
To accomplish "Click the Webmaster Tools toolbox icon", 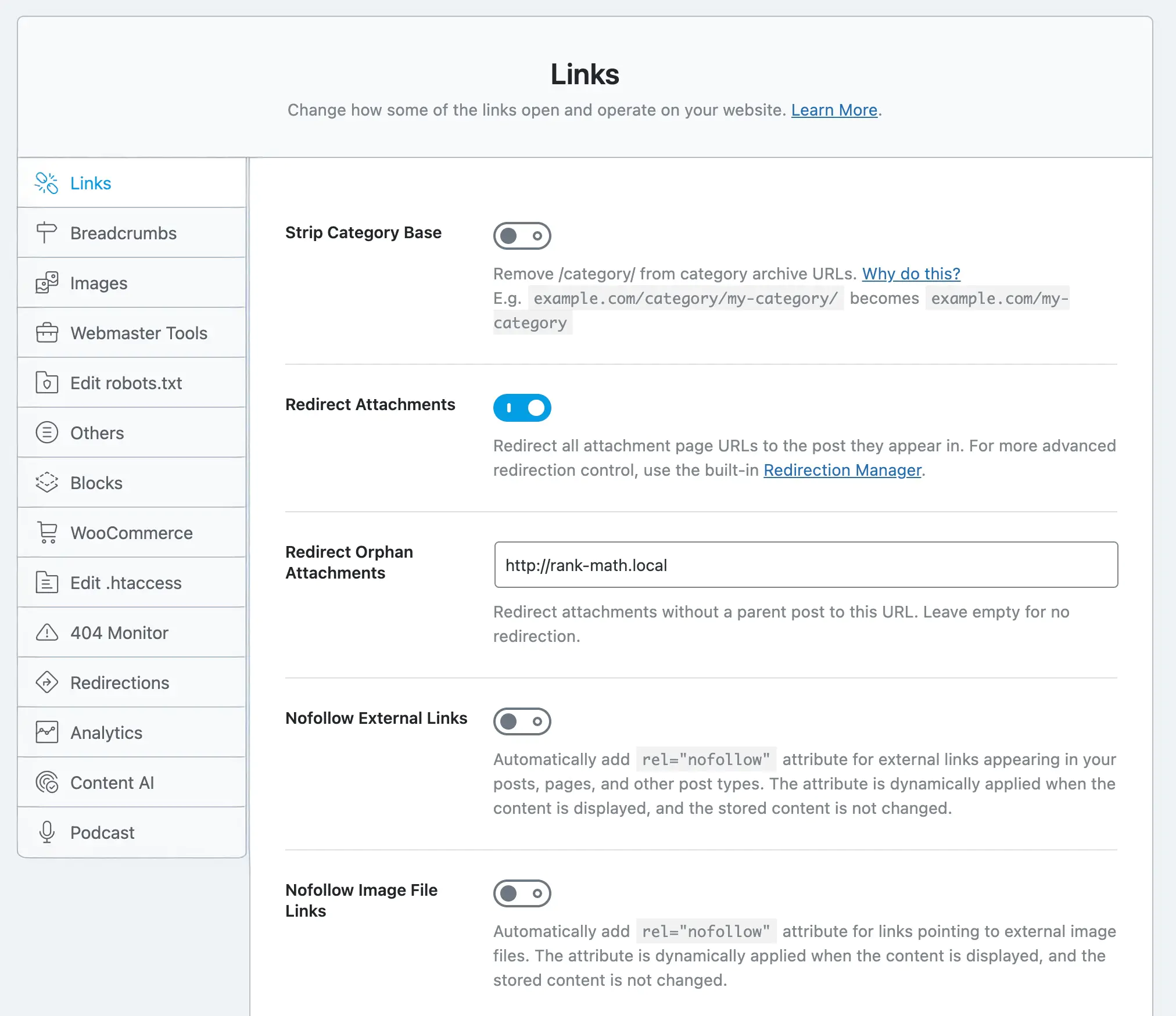I will 46,333.
